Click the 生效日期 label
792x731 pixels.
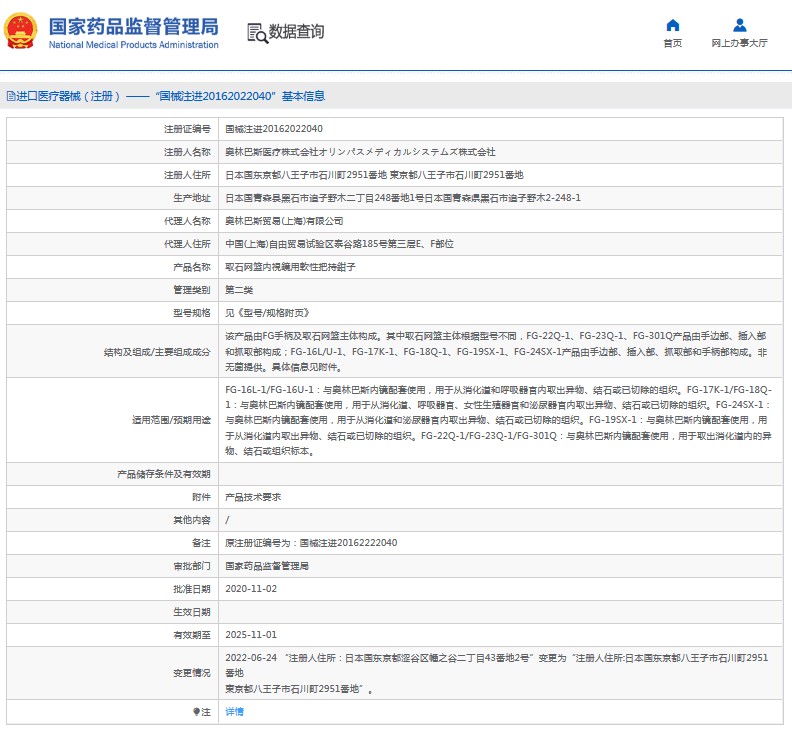point(192,612)
